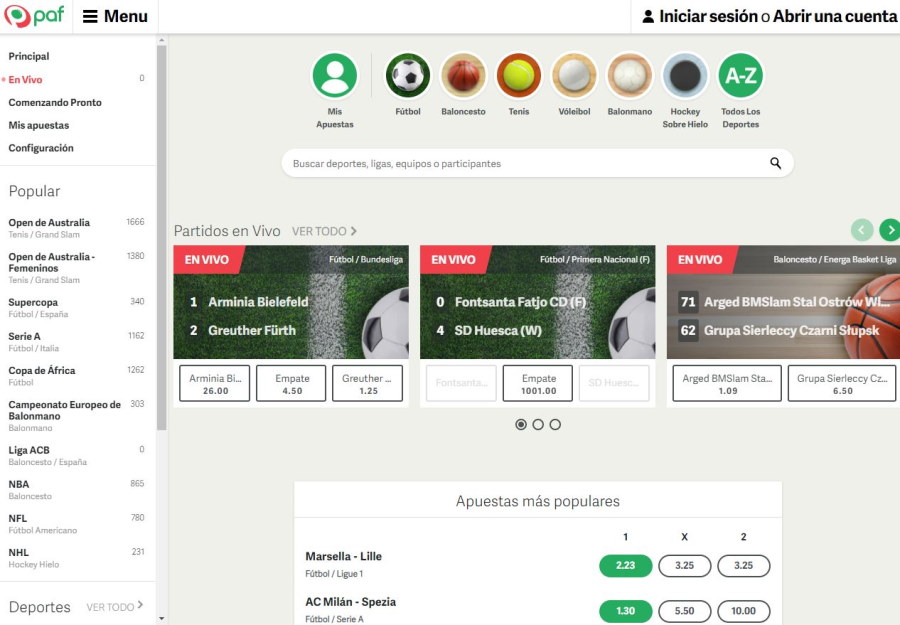Open Configuración in sidebar
Screen dimensions: 900x625
click(x=41, y=148)
